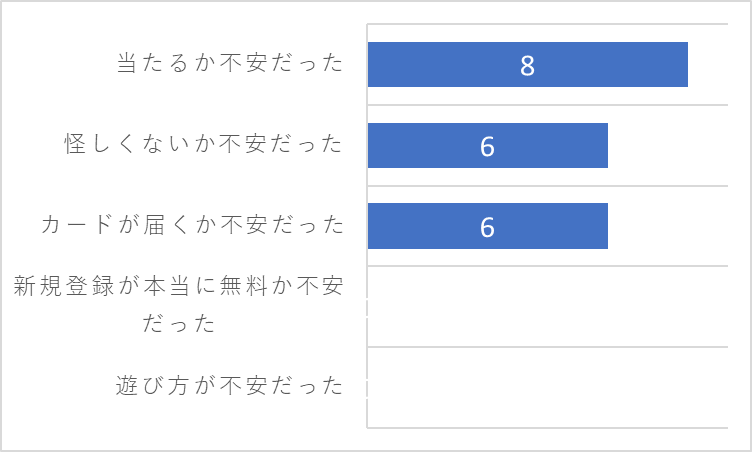Click the data label 8 on the top bar

click(x=528, y=65)
